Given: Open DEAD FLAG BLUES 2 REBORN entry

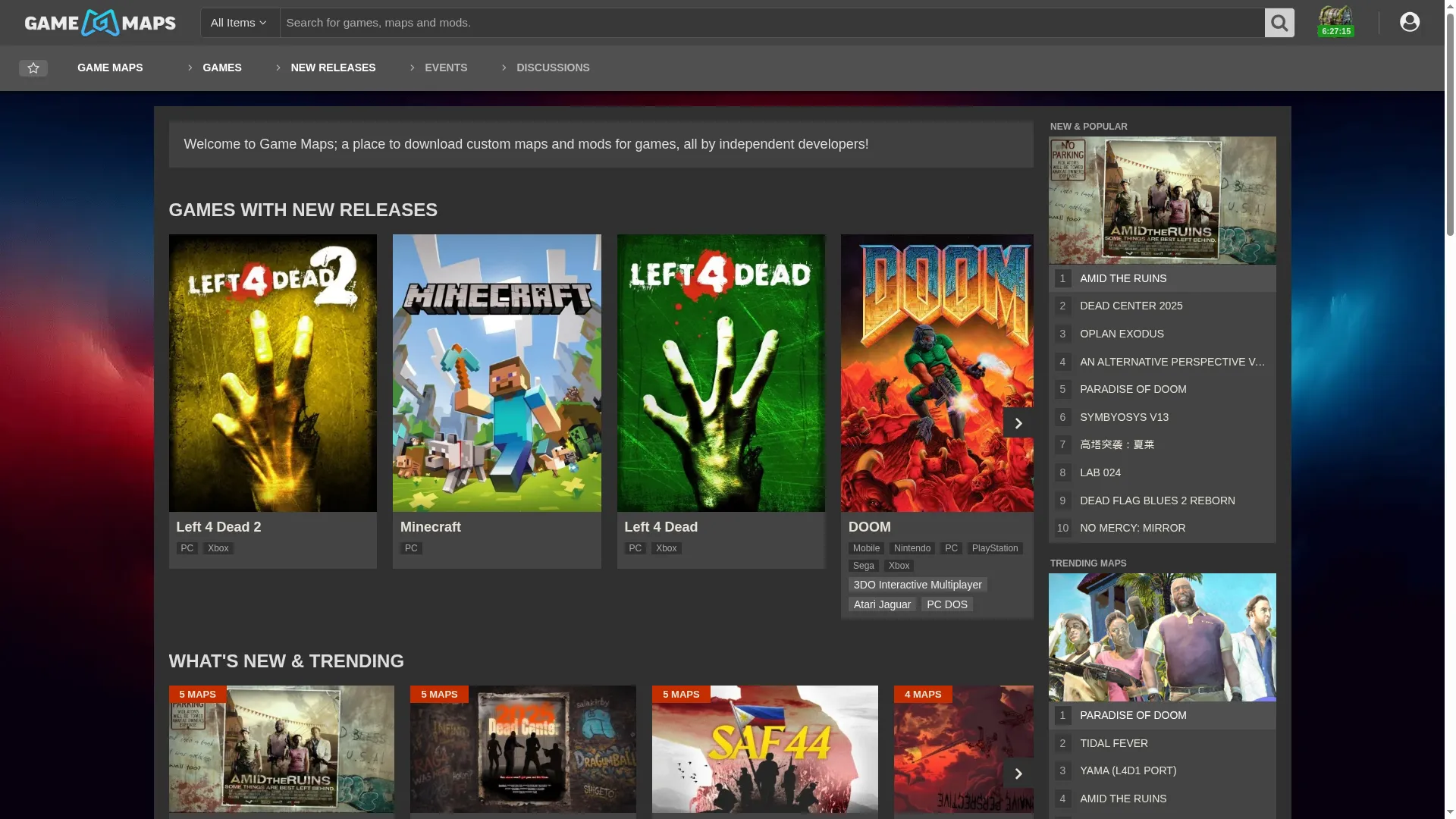Looking at the screenshot, I should pos(1163,500).
